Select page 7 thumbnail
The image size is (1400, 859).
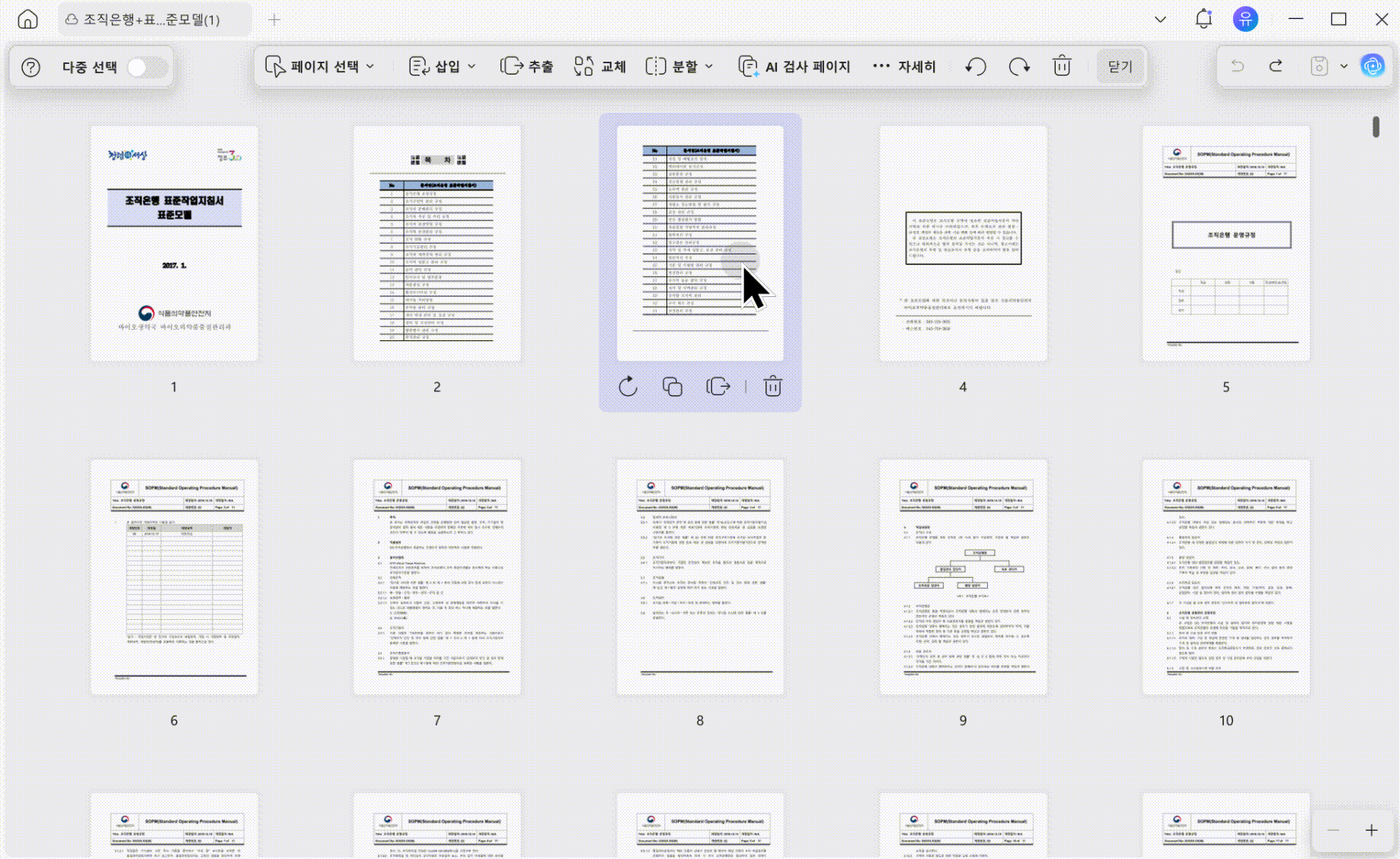click(437, 577)
